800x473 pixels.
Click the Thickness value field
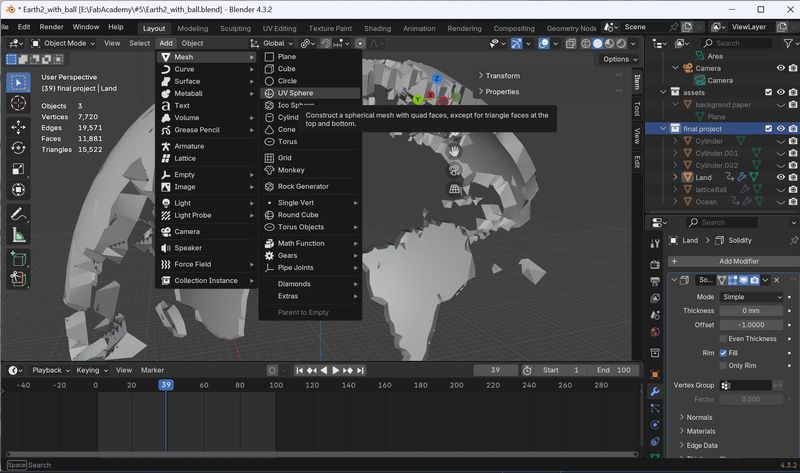[751, 311]
